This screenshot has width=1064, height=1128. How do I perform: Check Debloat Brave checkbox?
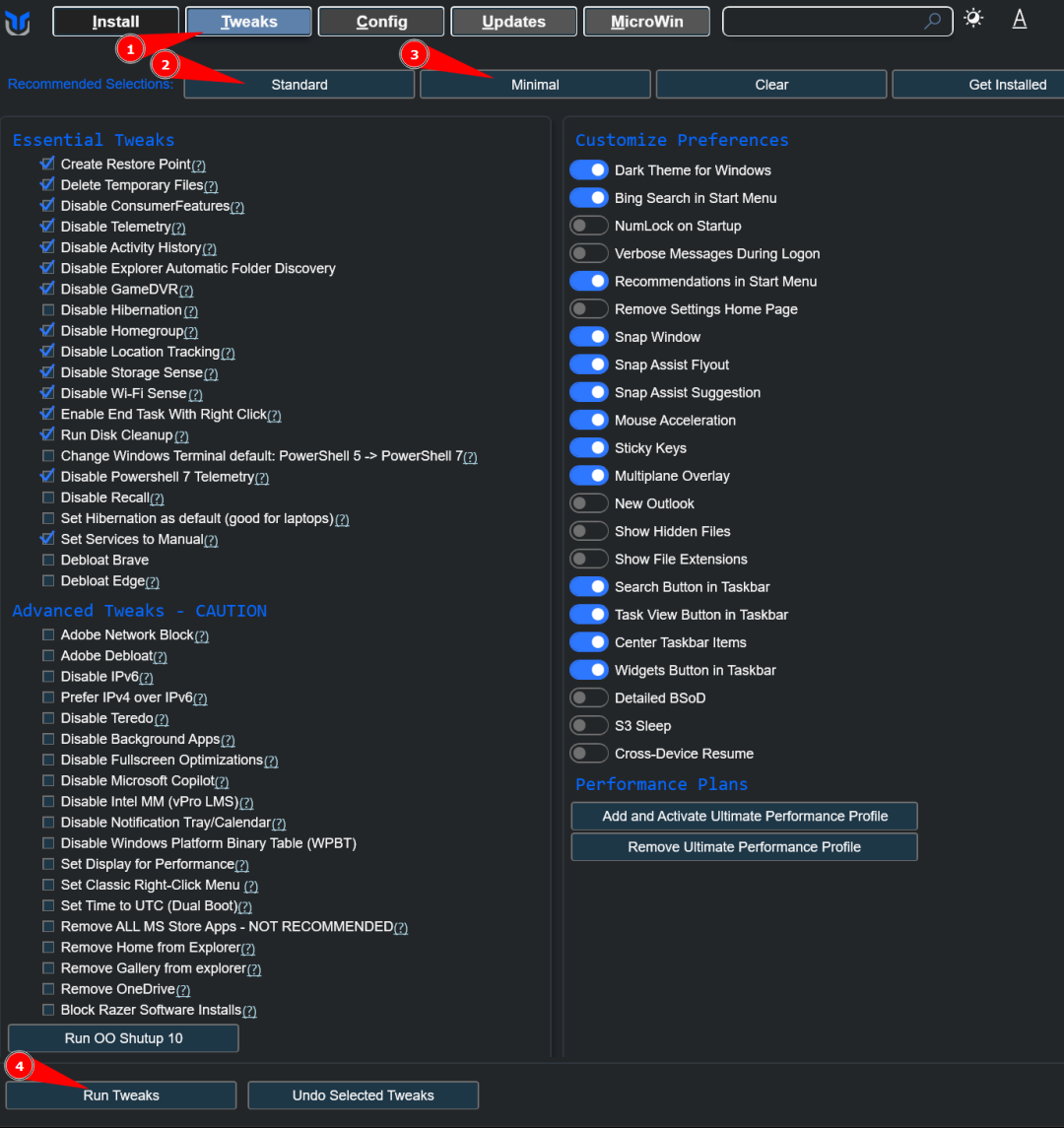[x=48, y=561]
